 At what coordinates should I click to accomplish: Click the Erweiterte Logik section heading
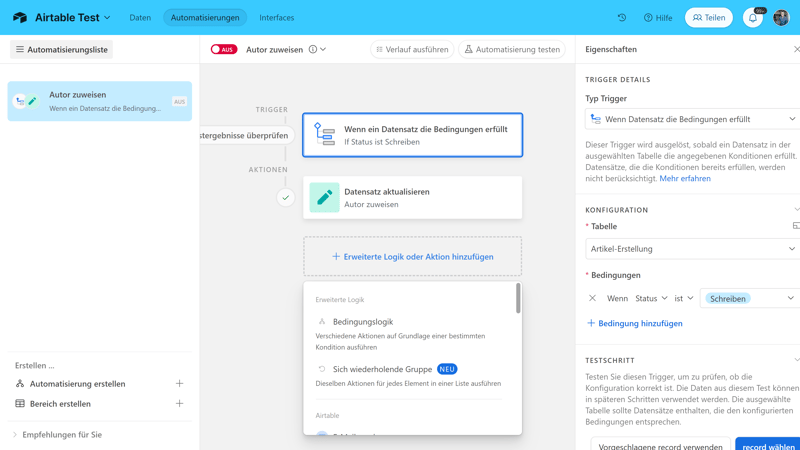340,299
